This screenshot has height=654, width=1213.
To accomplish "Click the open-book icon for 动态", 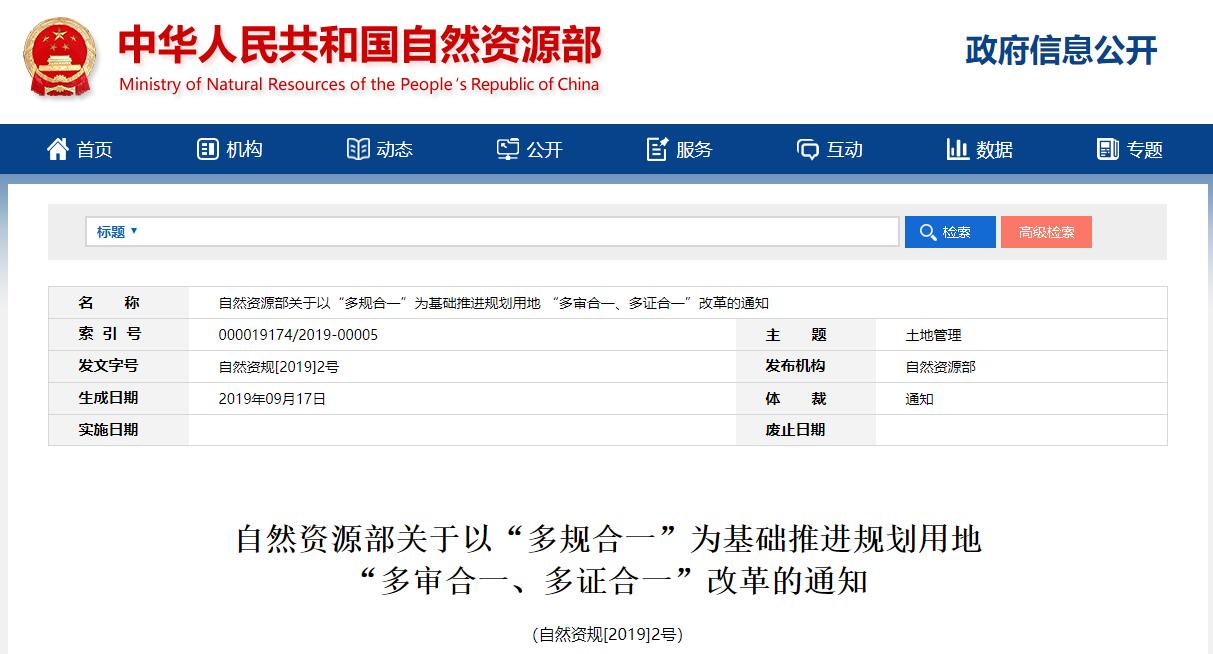I will (x=357, y=149).
